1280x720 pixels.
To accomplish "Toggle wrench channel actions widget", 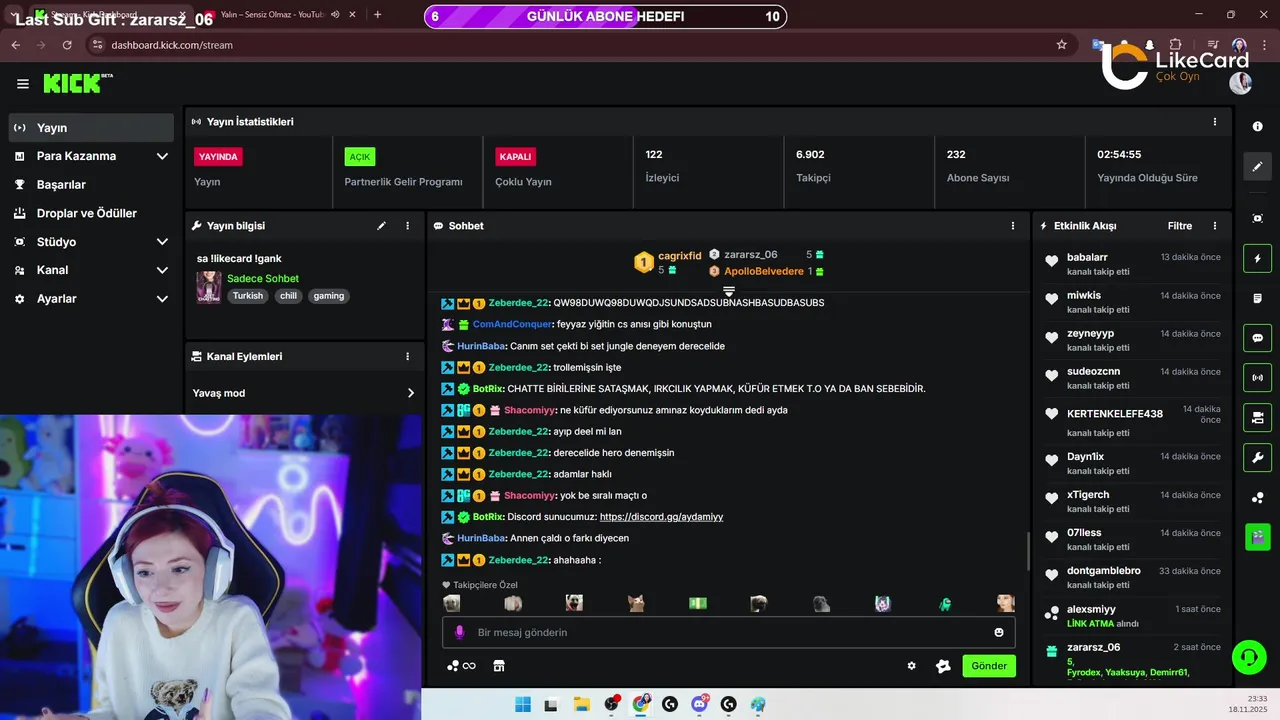I will (1257, 457).
